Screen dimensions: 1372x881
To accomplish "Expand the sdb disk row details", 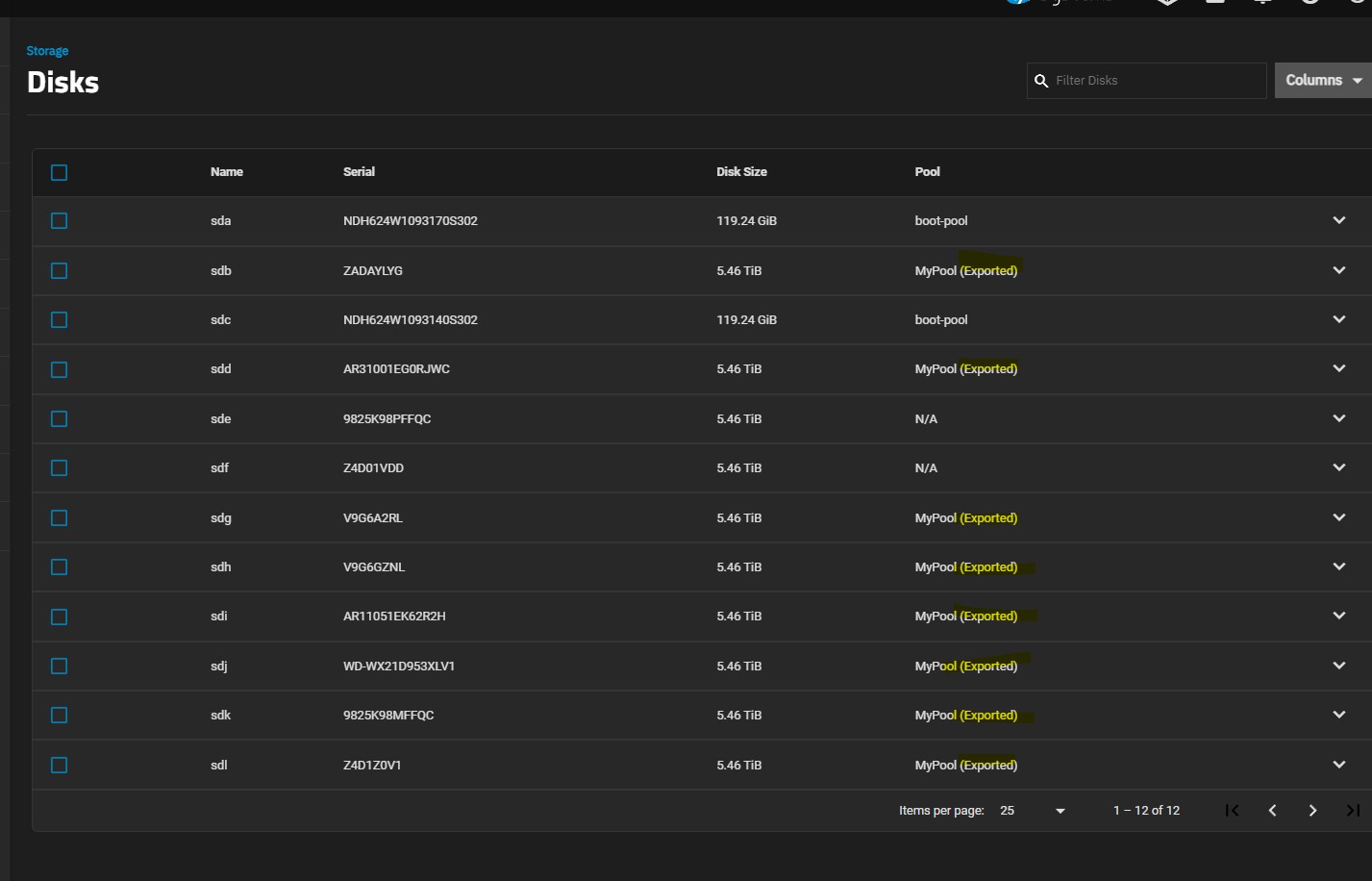I will [x=1338, y=270].
